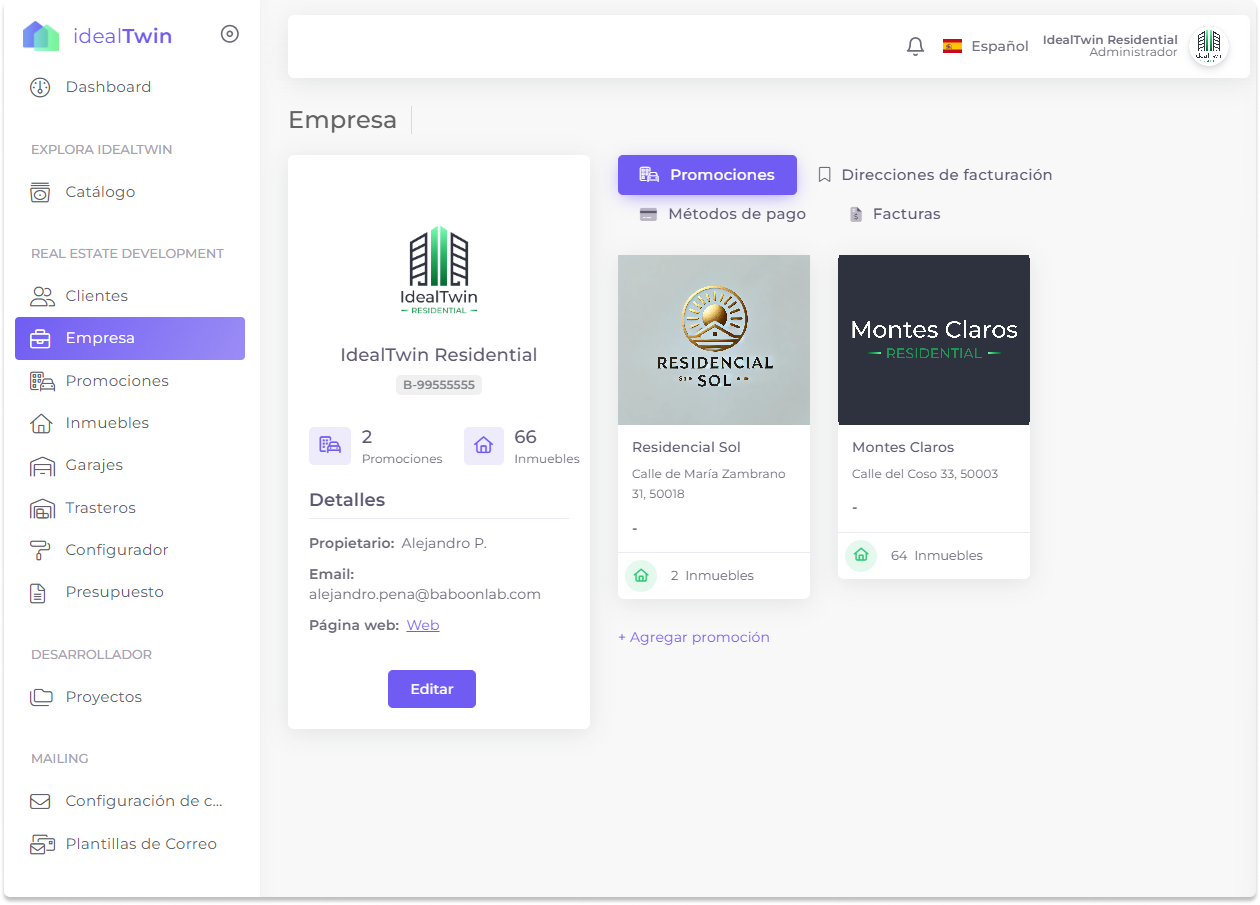Click the Configurador paint roller icon
The width and height of the screenshot is (1260, 905).
[x=40, y=550]
